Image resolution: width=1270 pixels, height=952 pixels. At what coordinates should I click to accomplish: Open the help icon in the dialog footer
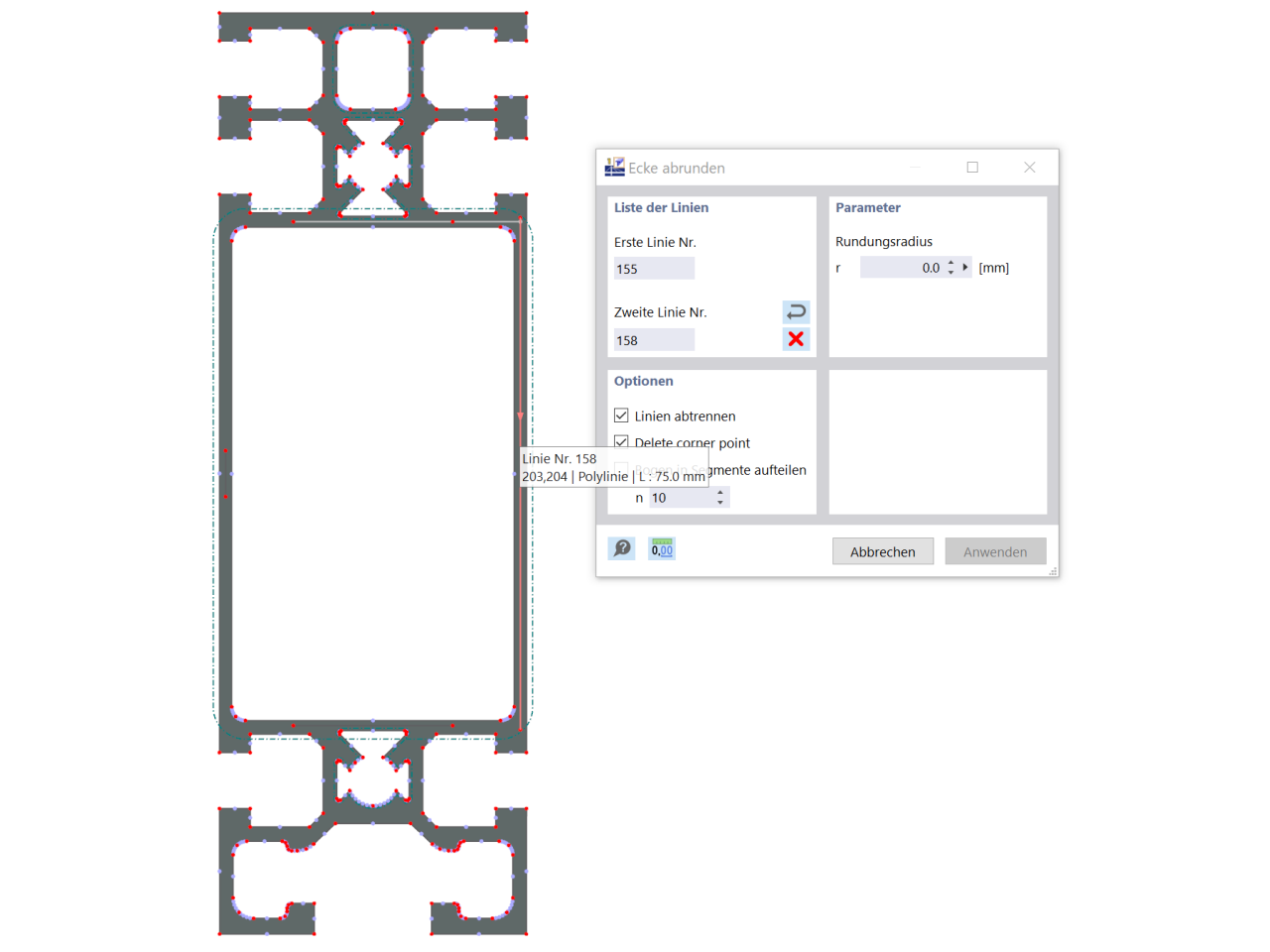click(622, 548)
